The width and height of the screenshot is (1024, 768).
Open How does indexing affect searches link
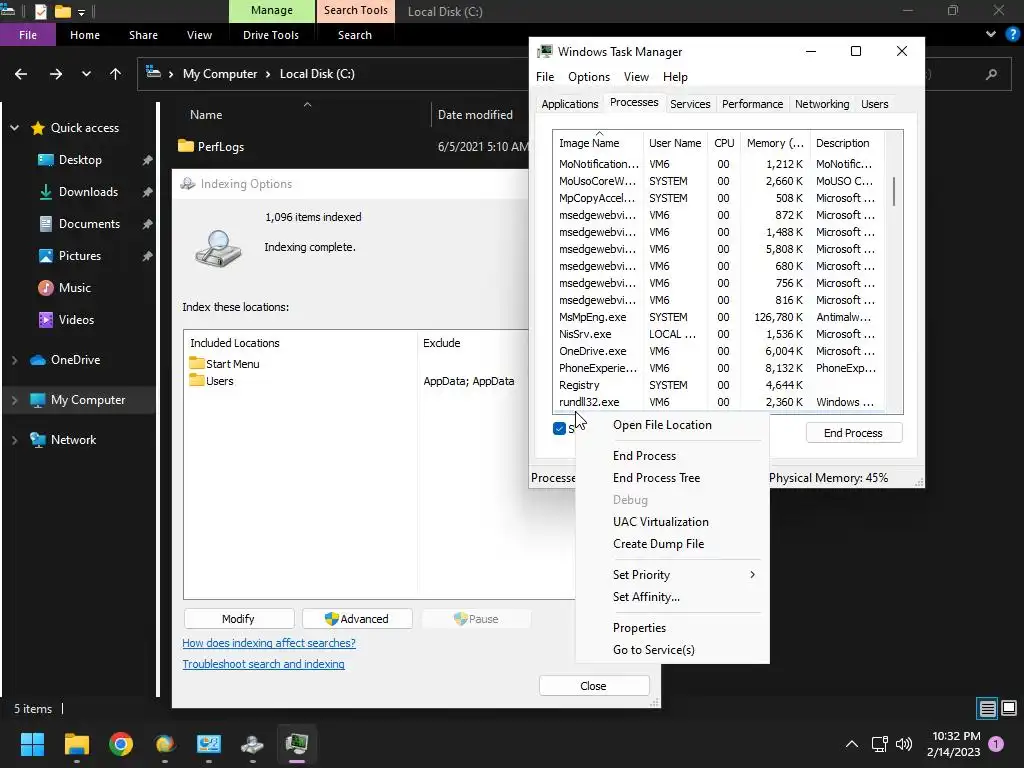(x=269, y=643)
